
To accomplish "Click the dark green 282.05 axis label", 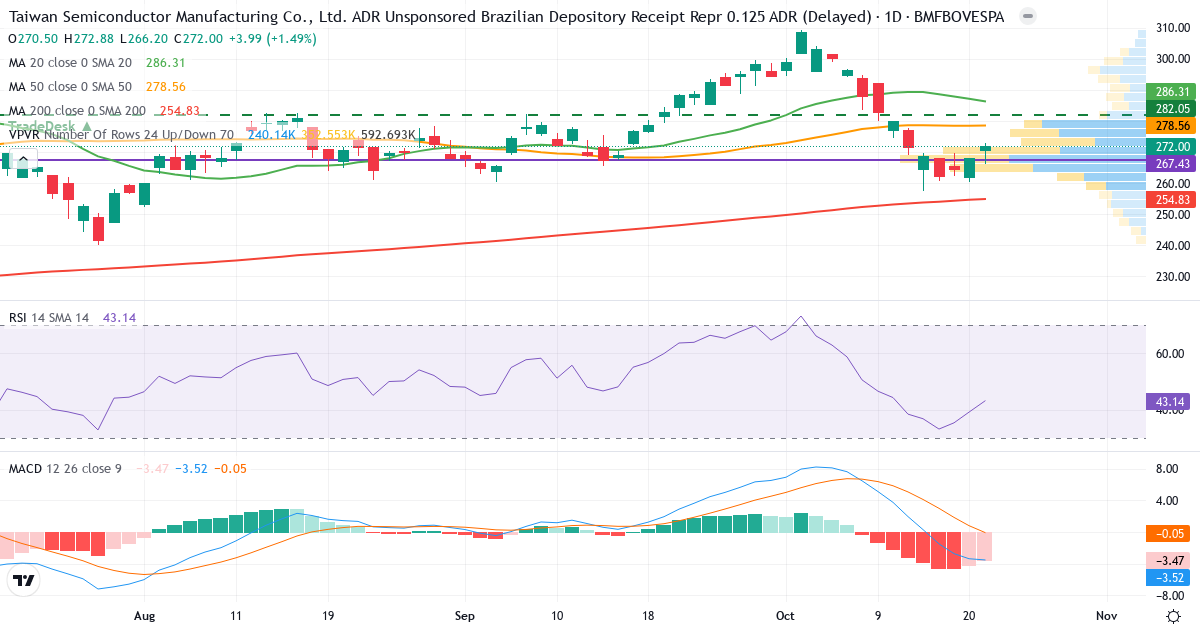I will click(x=1171, y=108).
